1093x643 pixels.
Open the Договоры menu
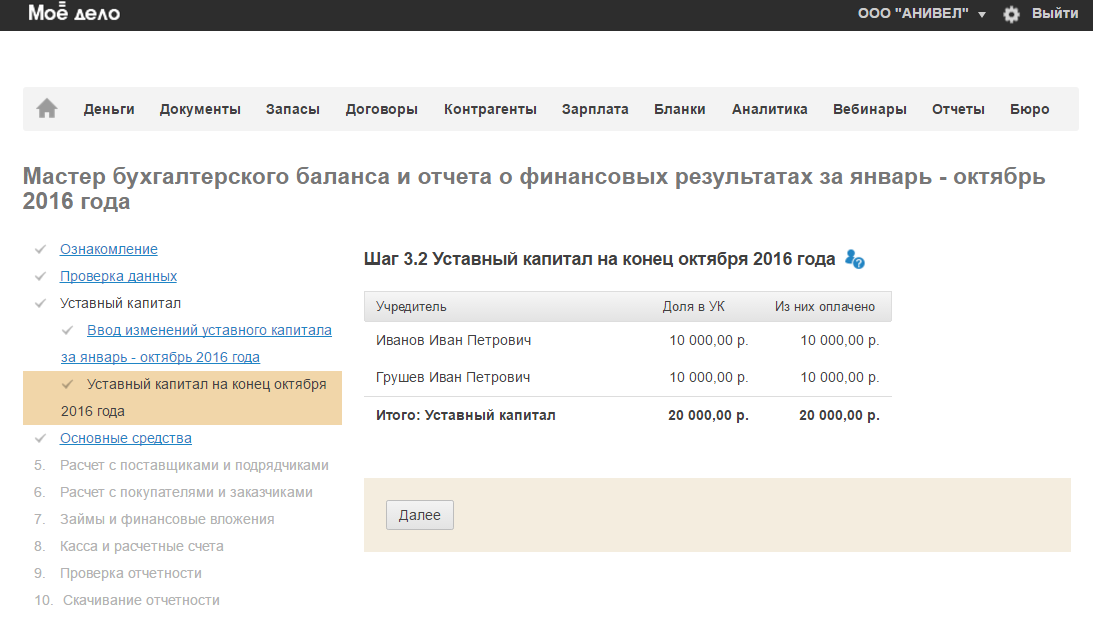pos(382,109)
